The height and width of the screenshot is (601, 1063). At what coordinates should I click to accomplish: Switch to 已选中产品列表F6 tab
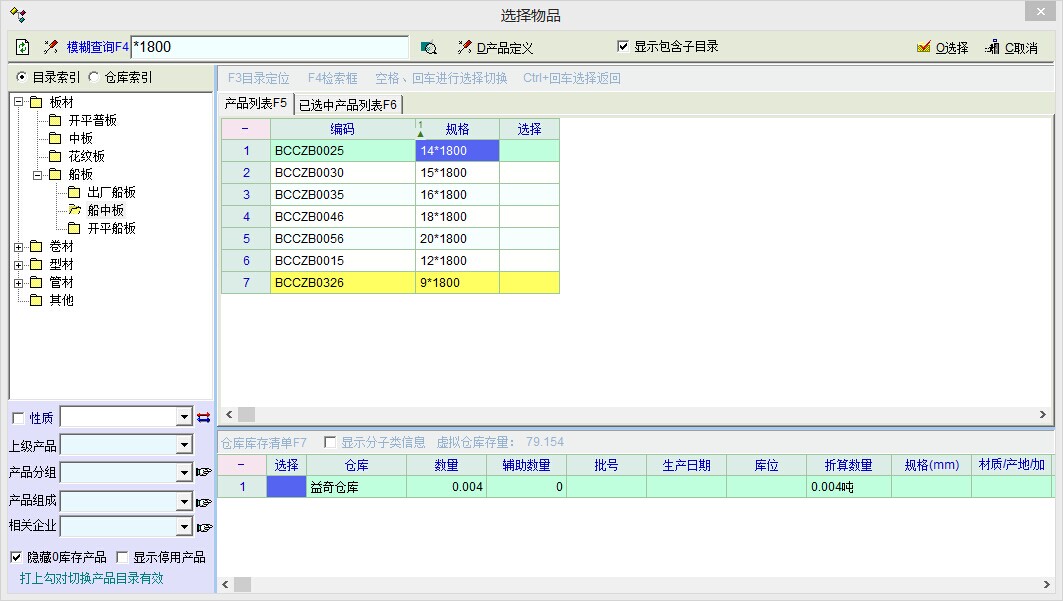coord(347,104)
